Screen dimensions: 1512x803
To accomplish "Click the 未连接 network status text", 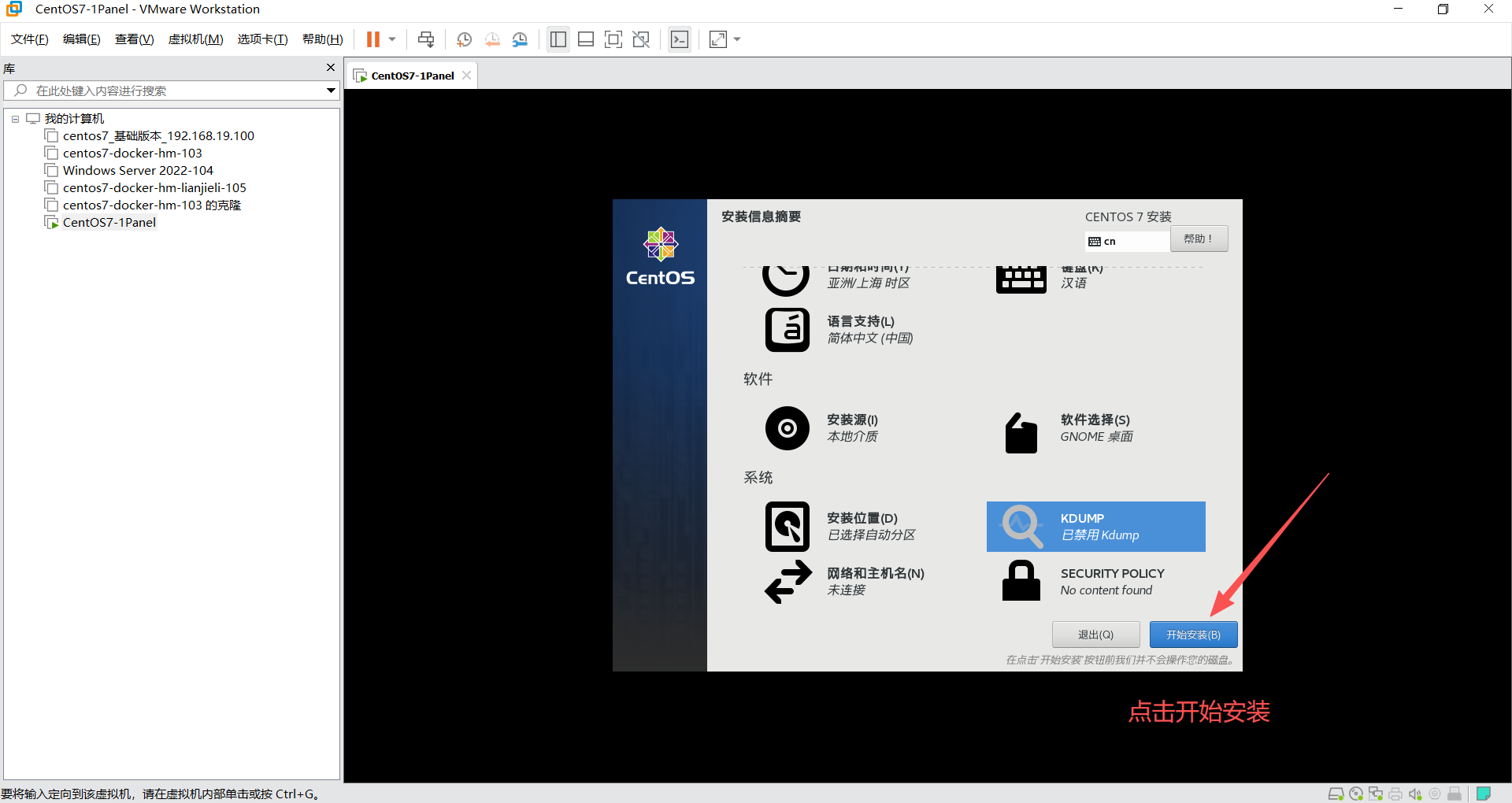I will click(x=846, y=590).
